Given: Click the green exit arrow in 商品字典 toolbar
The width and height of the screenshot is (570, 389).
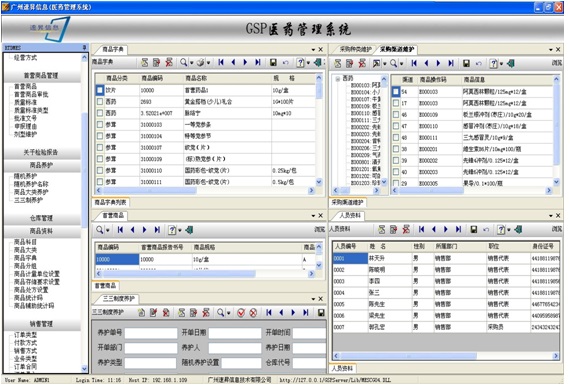Looking at the screenshot, I should point(317,63).
